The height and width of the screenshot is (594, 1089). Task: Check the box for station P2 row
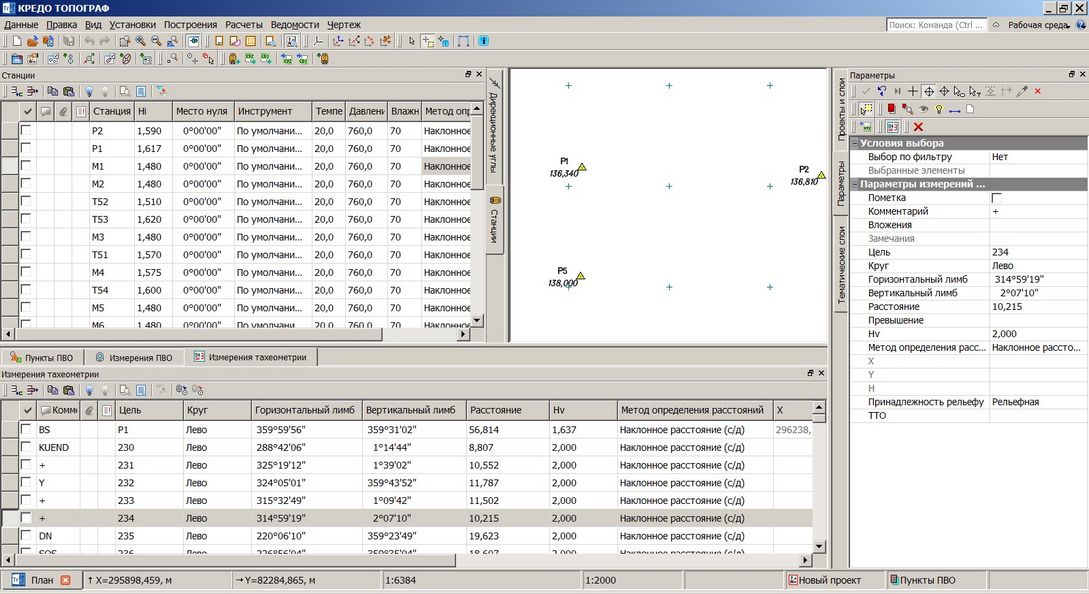(26, 131)
